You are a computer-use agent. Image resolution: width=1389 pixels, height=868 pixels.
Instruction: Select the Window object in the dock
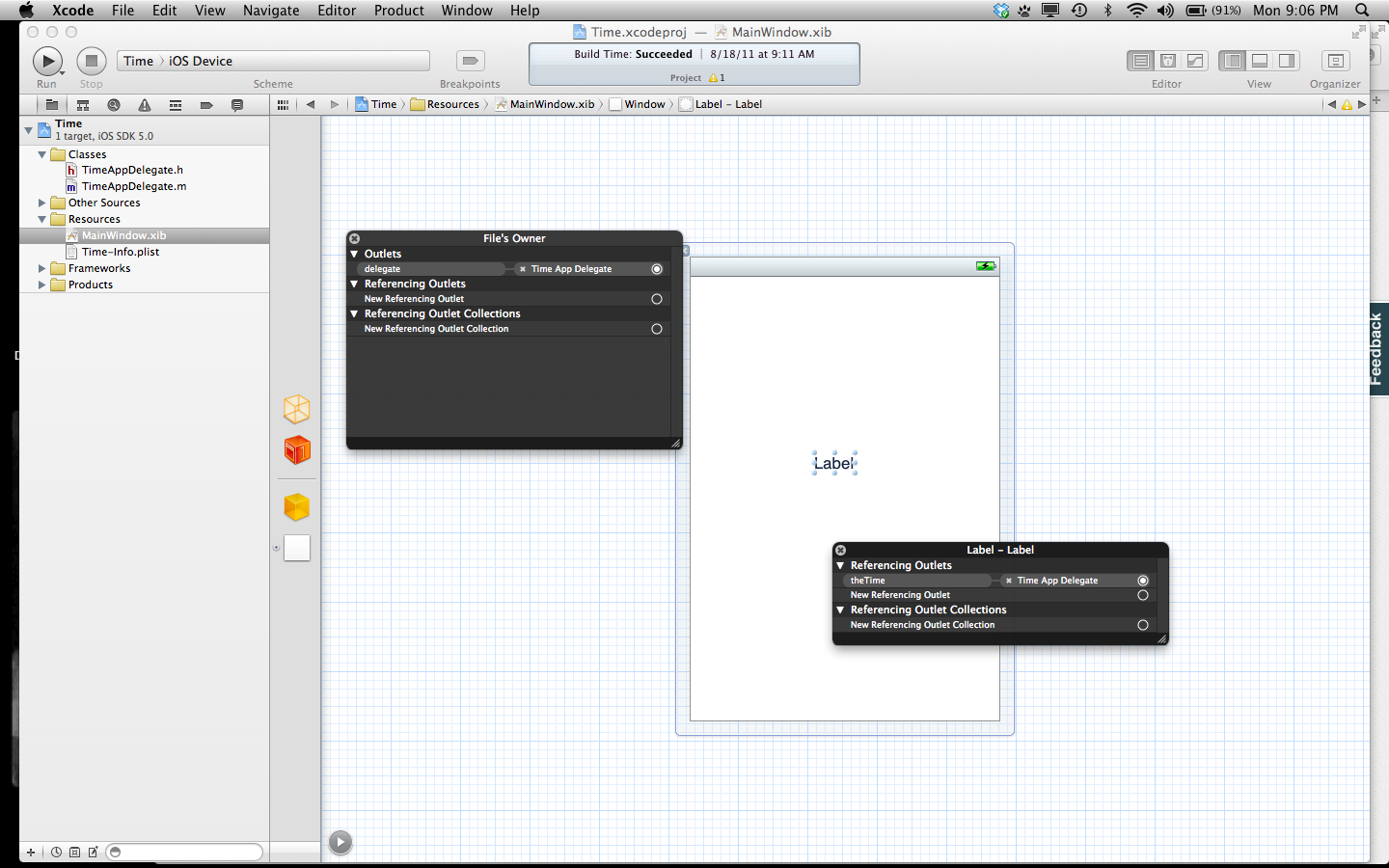coord(297,548)
